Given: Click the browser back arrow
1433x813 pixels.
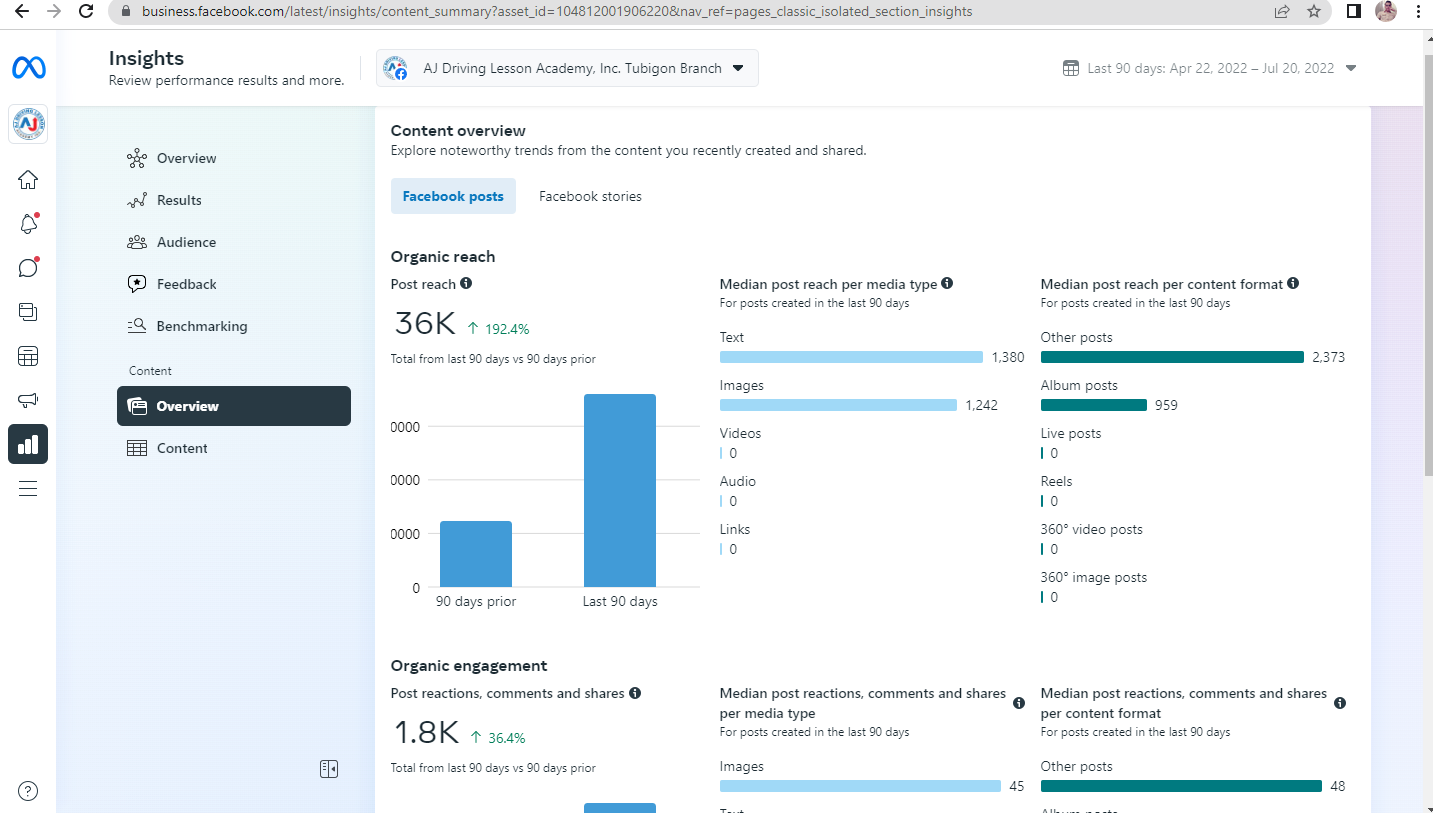Looking at the screenshot, I should coord(22,12).
